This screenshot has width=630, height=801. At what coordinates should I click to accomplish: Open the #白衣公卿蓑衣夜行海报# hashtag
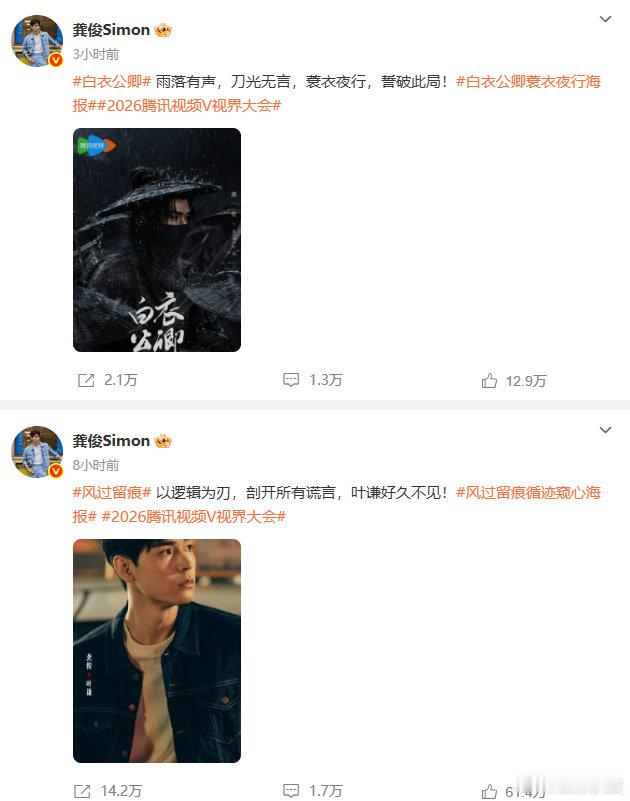[336, 93]
